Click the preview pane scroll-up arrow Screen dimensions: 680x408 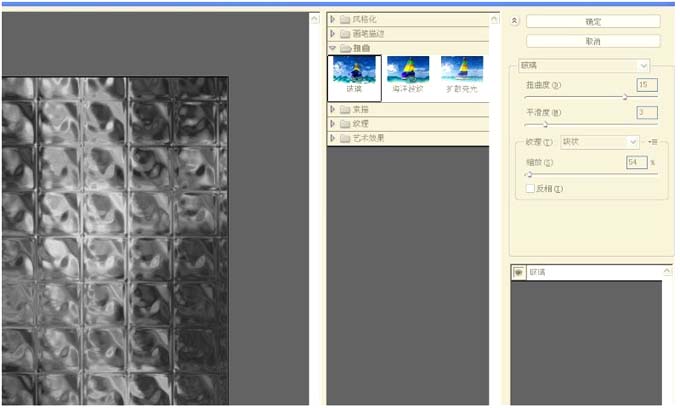coord(314,19)
